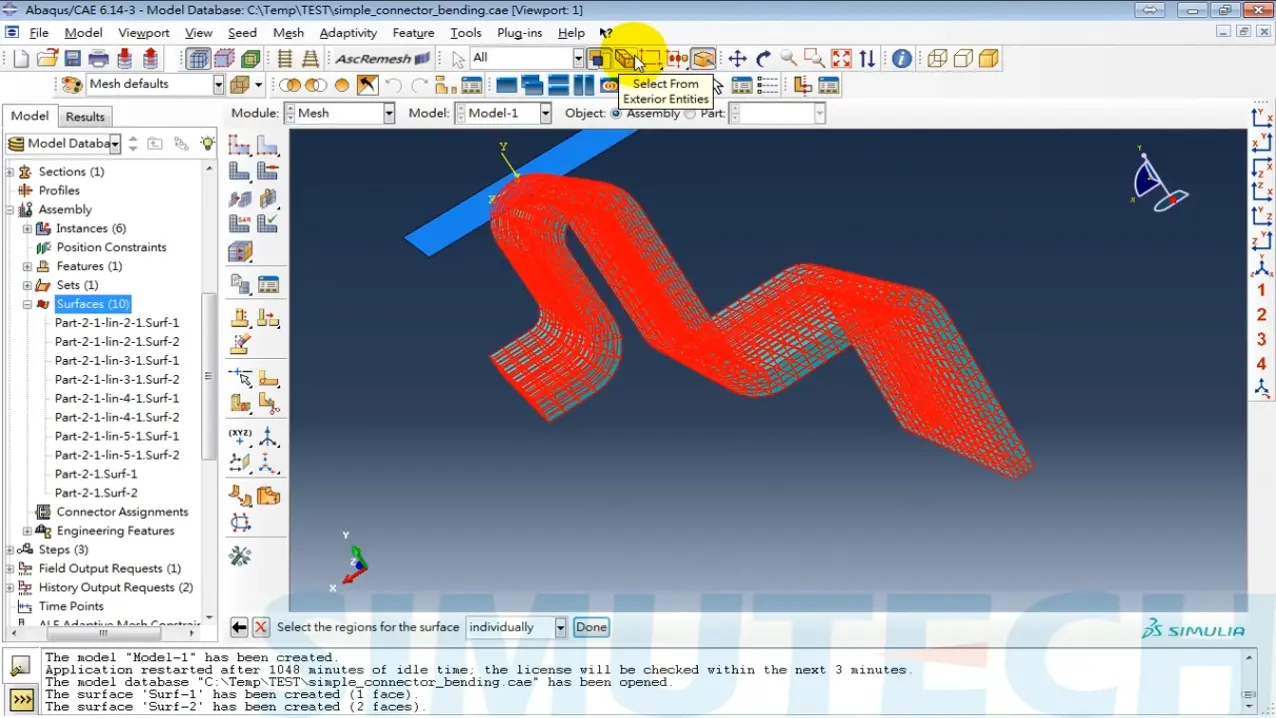Viewport: 1276px width, 718px height.
Task: Click the model tree horizontal scrollbar
Action: [x=102, y=632]
